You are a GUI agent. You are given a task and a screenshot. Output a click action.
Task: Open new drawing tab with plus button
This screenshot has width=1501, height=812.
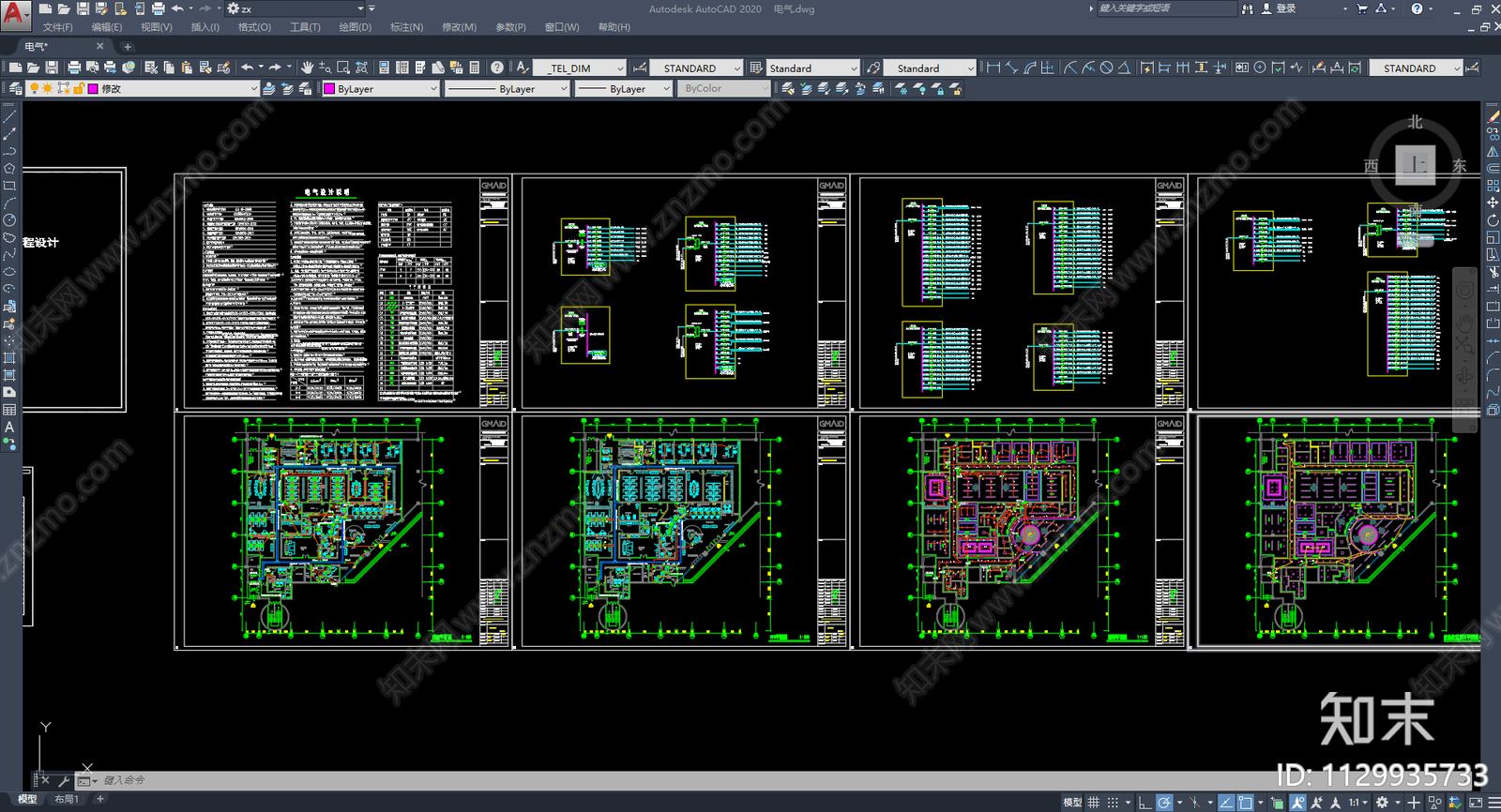pos(128,46)
